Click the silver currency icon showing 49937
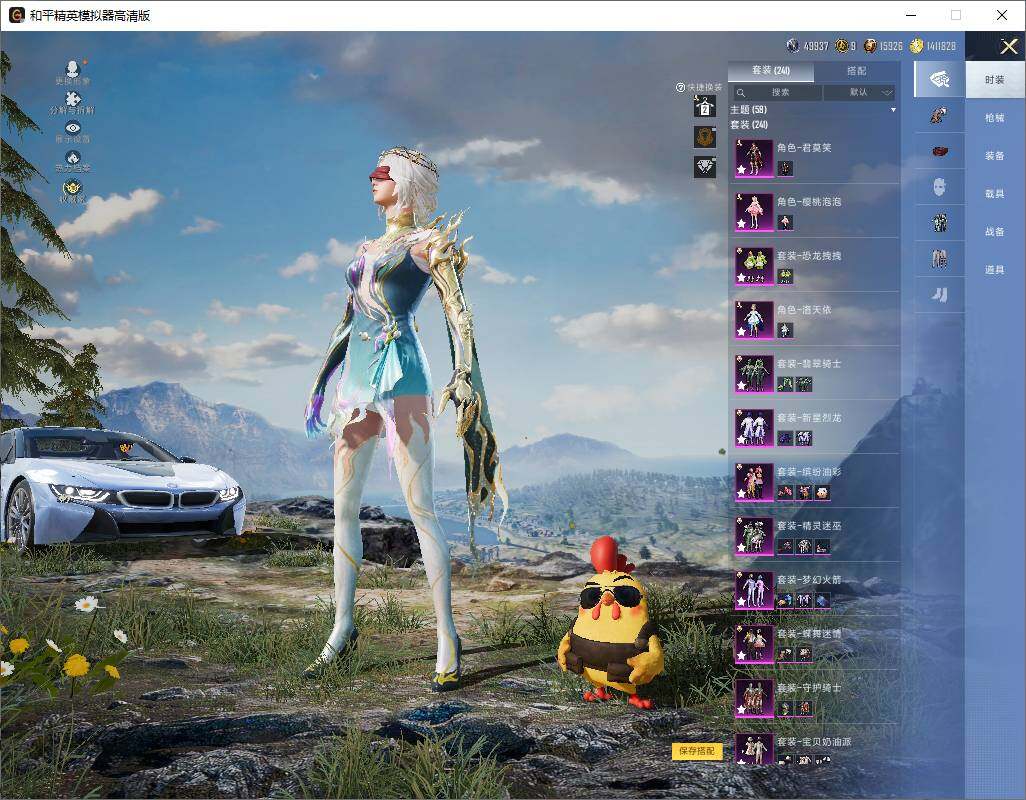Viewport: 1026px width, 800px height. tap(793, 46)
